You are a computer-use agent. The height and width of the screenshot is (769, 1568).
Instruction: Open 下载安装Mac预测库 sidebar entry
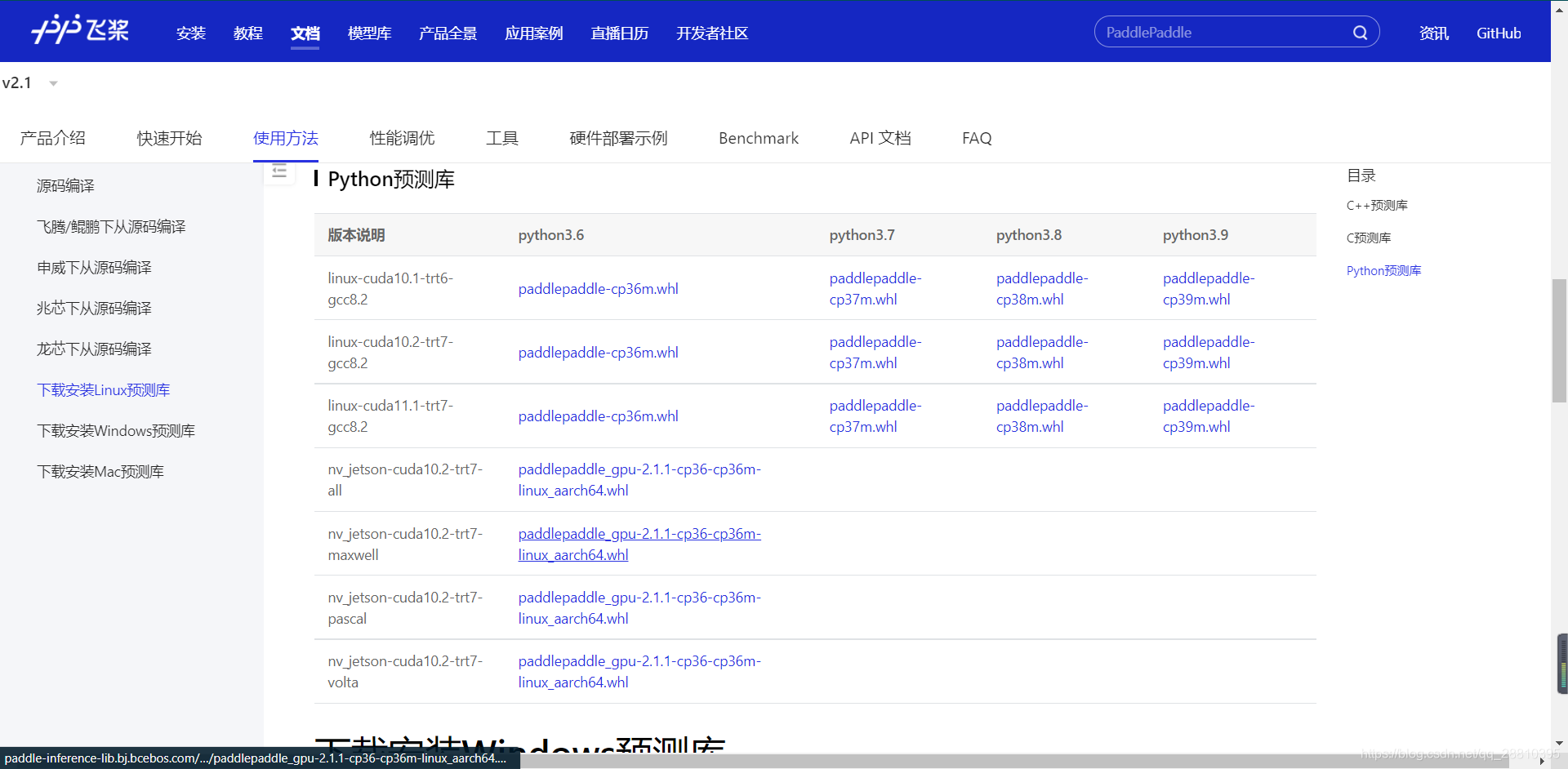(100, 472)
